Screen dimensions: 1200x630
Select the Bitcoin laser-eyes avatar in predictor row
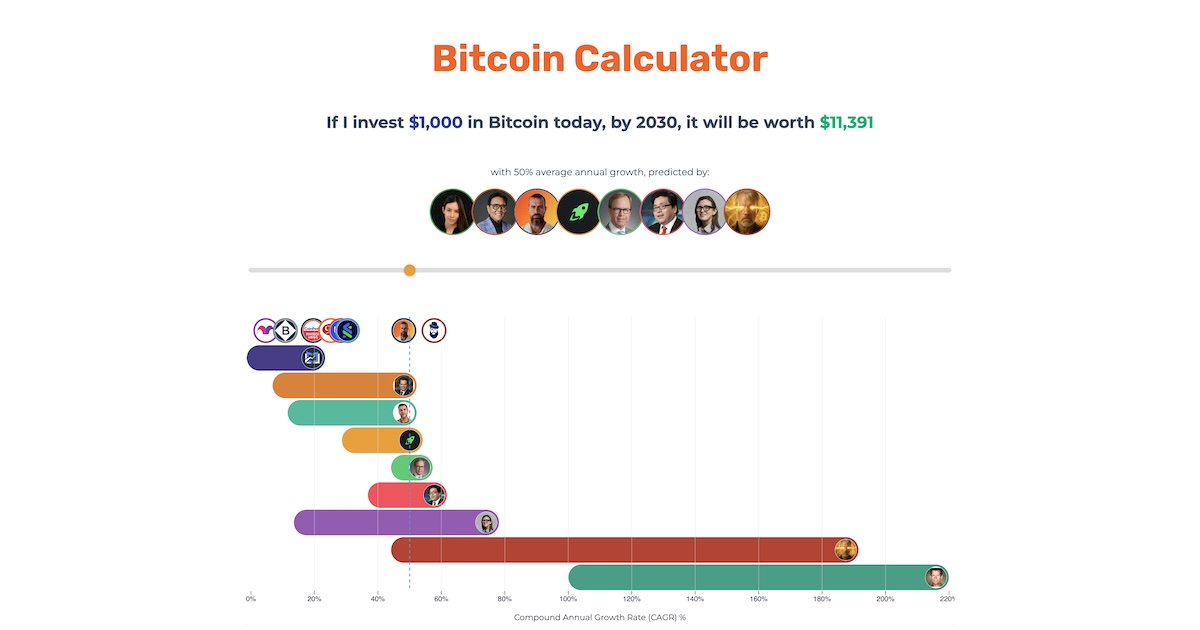(x=748, y=211)
